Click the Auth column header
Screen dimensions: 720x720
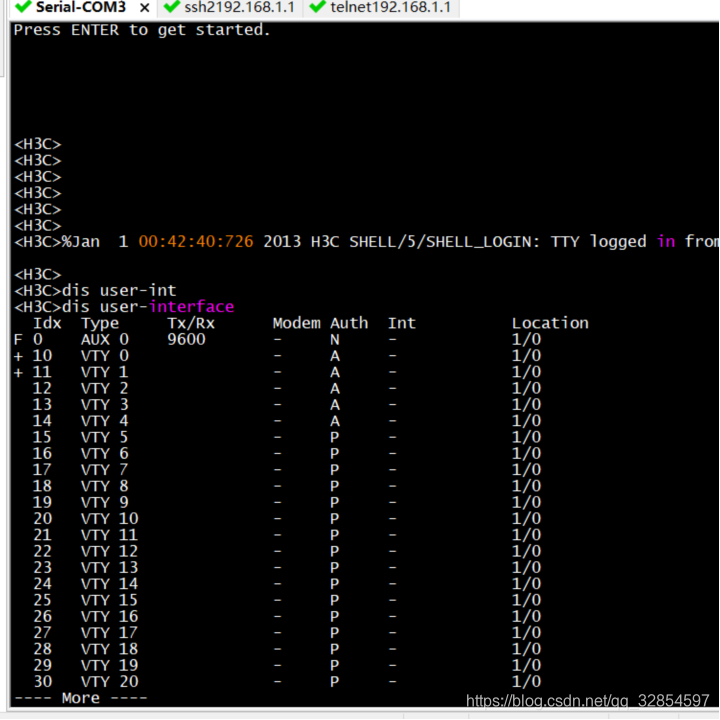click(349, 323)
